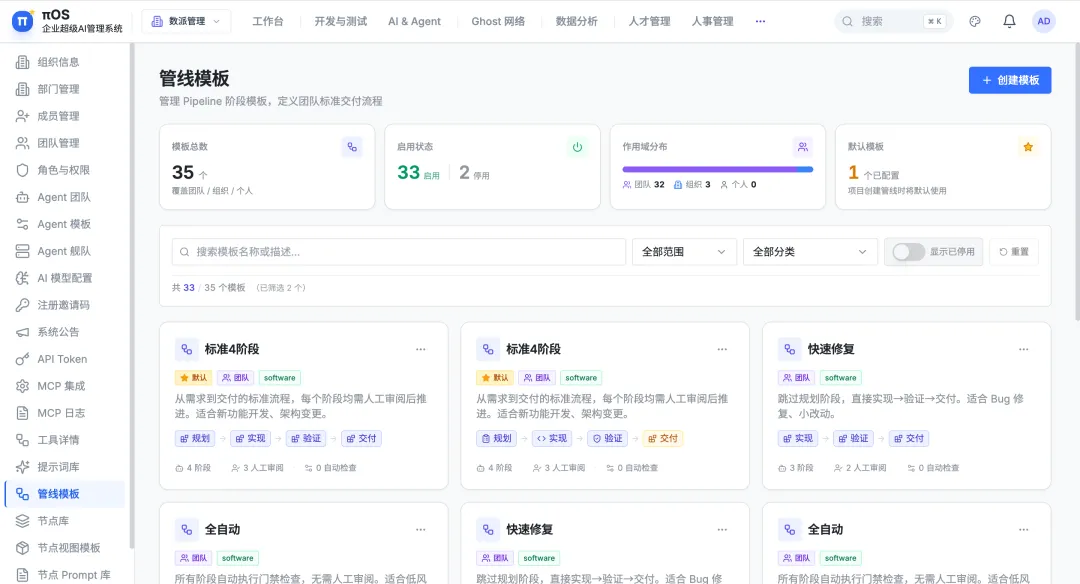Open the 数派管理 workspace dropdown
The width and height of the screenshot is (1080, 584).
186,21
